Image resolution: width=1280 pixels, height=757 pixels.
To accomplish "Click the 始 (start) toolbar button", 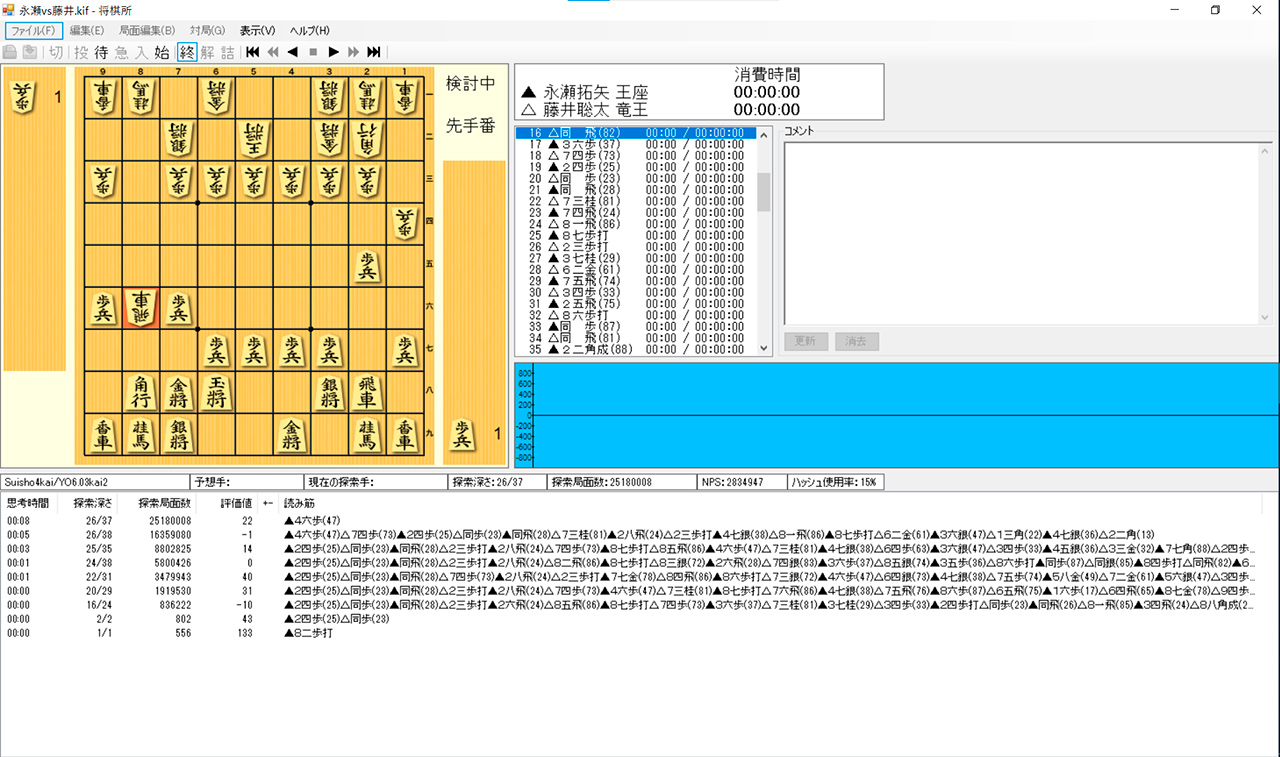I will tap(162, 52).
